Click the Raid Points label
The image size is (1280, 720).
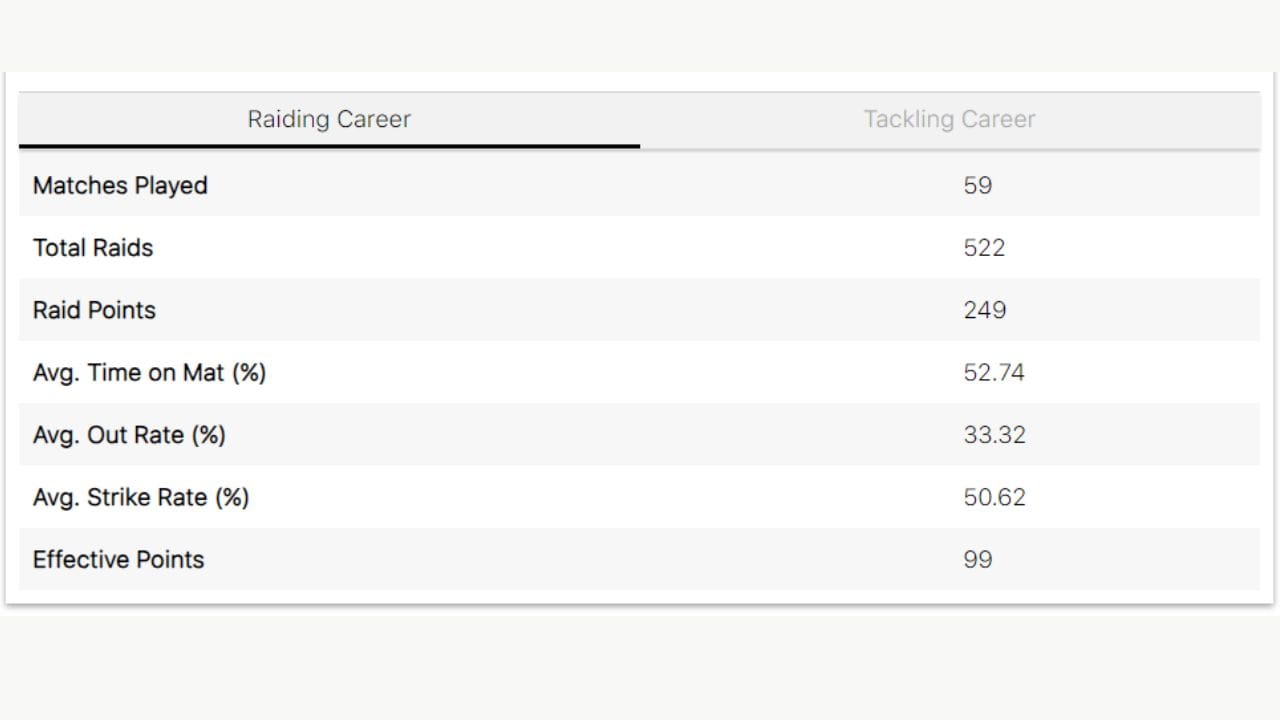pyautogui.click(x=94, y=310)
